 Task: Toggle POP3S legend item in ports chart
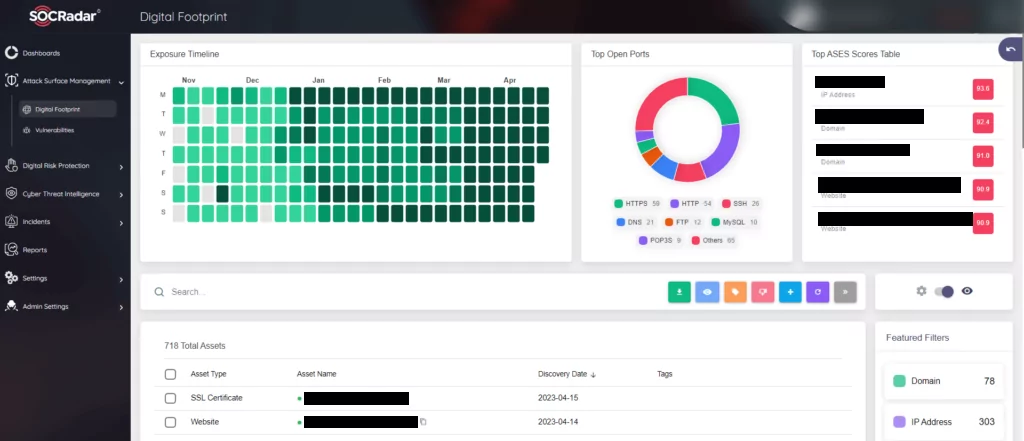[x=660, y=240]
